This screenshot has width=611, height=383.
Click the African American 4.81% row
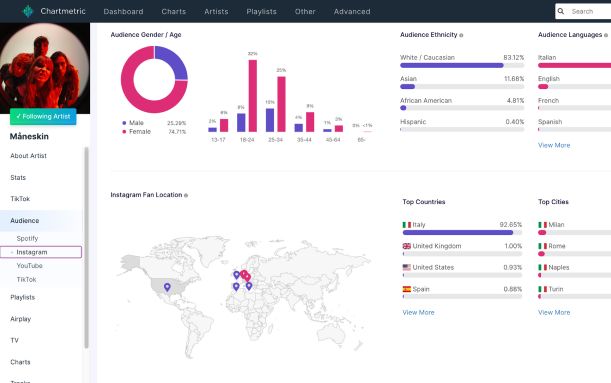pyautogui.click(x=462, y=104)
